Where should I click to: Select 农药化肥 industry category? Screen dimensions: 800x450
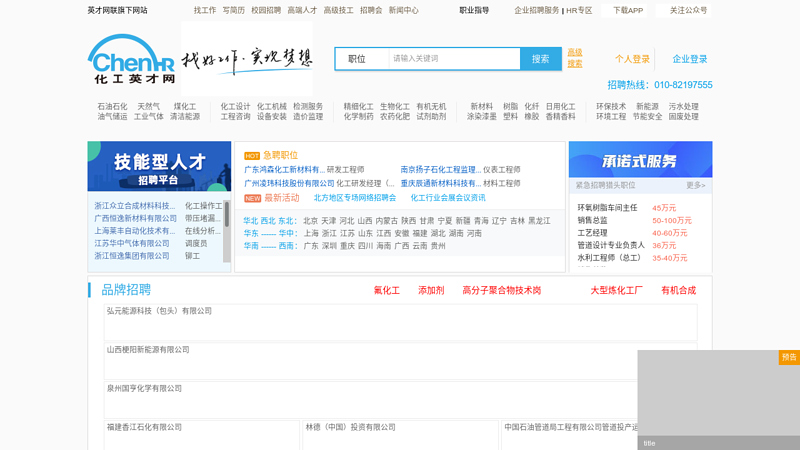(394, 117)
